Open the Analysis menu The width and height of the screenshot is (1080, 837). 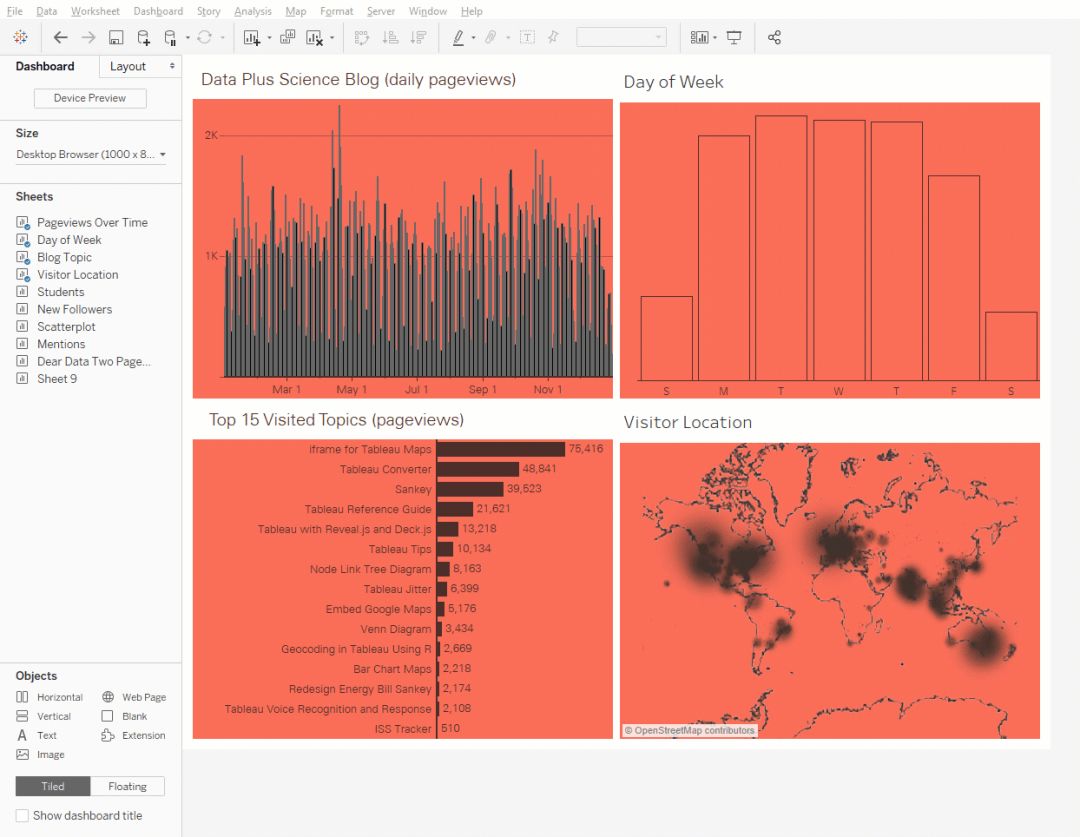252,11
